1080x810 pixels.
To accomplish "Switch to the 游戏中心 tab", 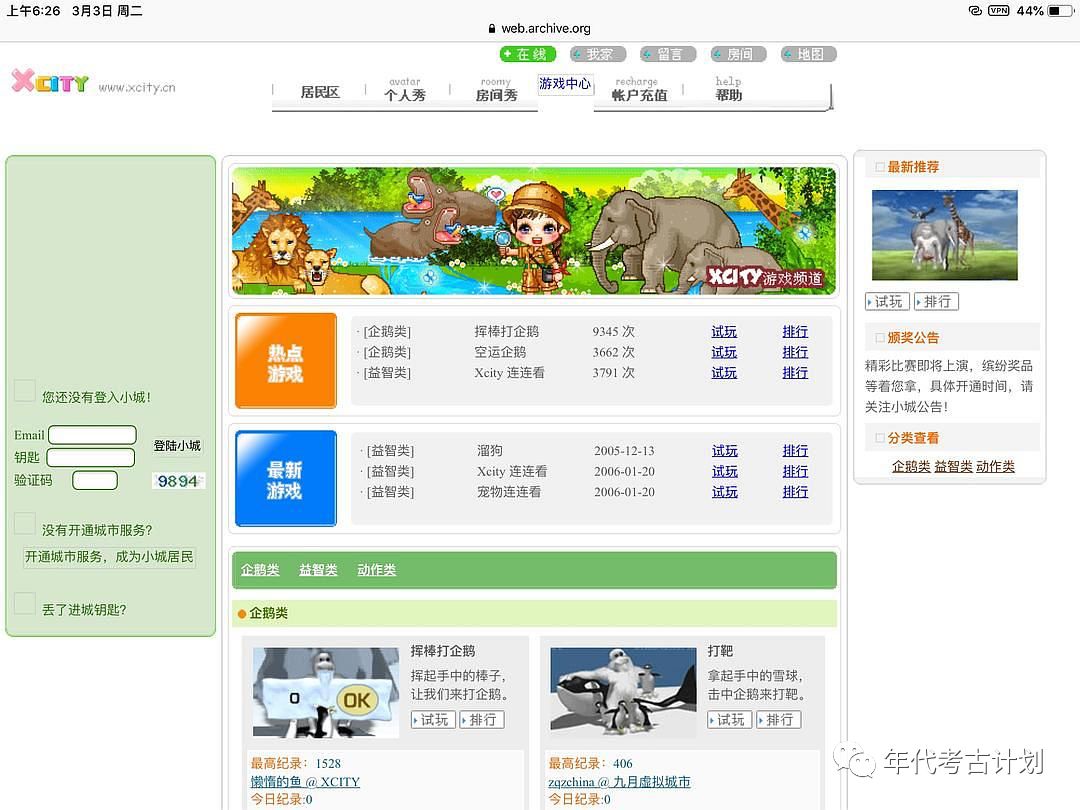I will [x=565, y=84].
